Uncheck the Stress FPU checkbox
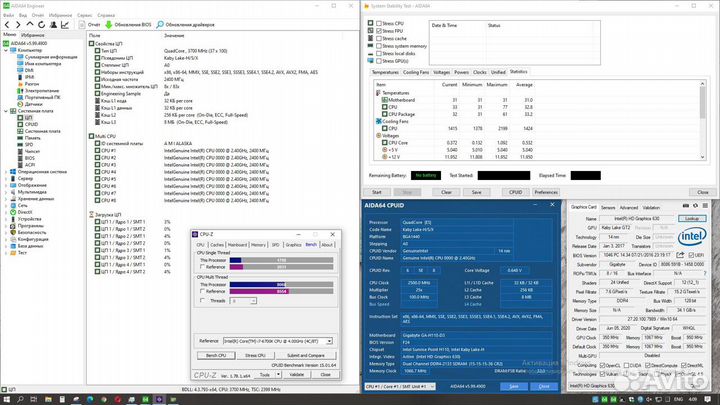The image size is (720, 405). coord(377,30)
